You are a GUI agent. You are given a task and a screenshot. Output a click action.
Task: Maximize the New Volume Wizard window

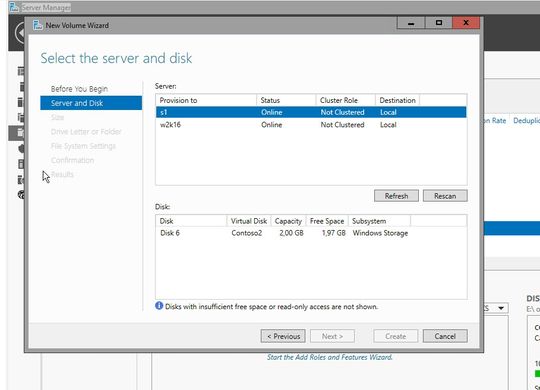[439, 23]
